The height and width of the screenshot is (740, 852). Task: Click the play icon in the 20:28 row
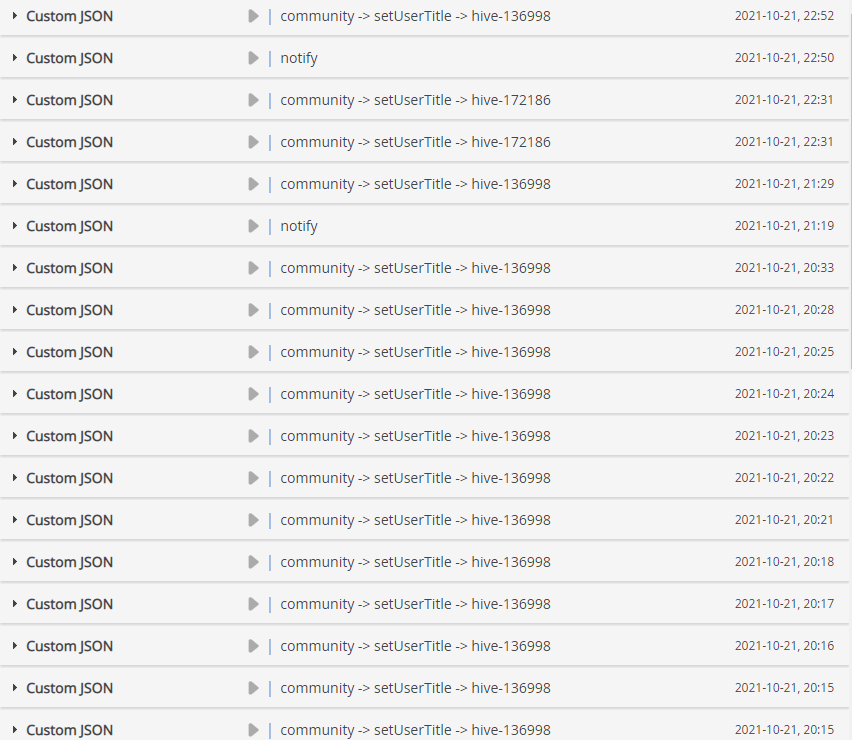[253, 310]
